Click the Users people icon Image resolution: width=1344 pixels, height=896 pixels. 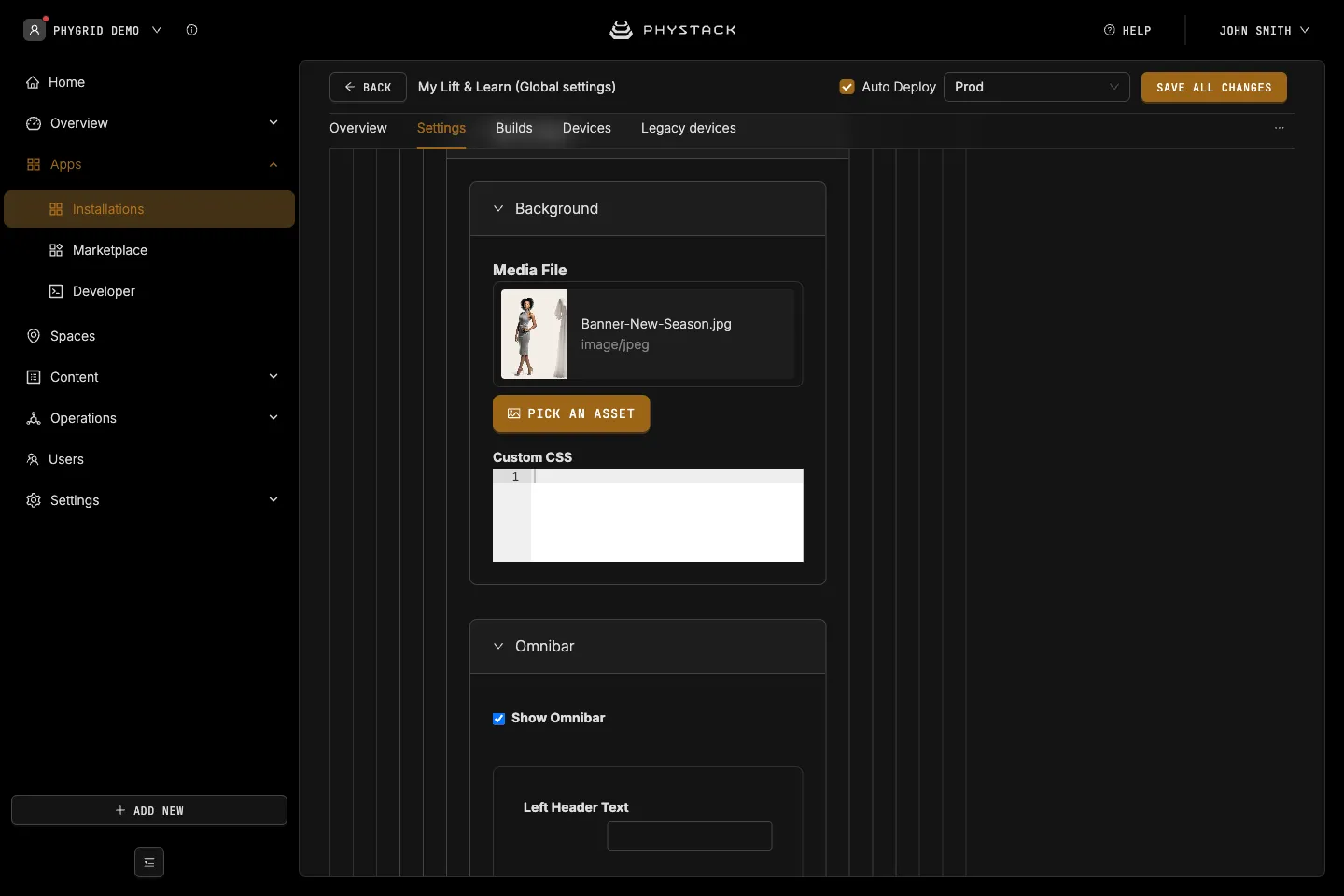(x=33, y=459)
